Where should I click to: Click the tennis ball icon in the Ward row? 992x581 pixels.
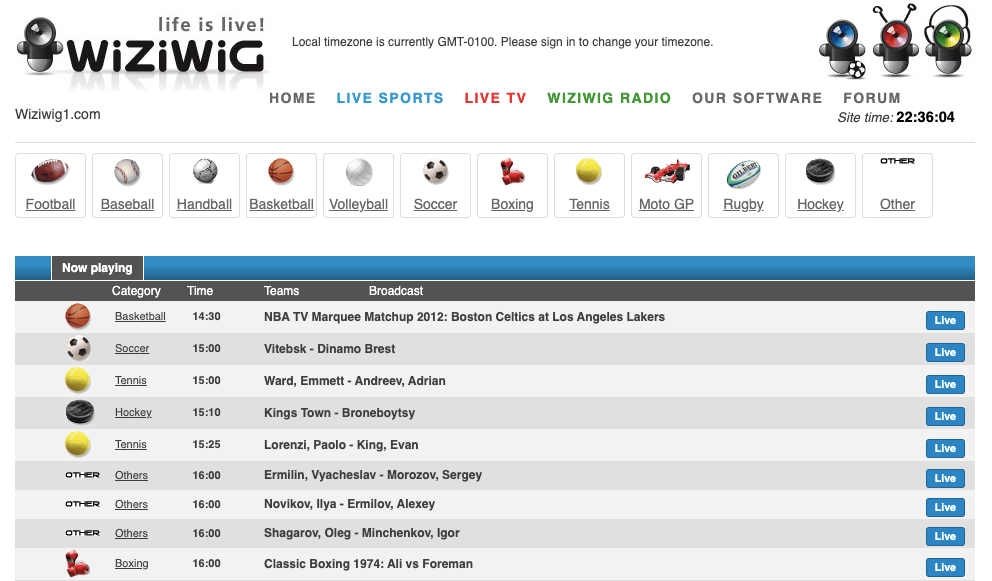pyautogui.click(x=78, y=380)
